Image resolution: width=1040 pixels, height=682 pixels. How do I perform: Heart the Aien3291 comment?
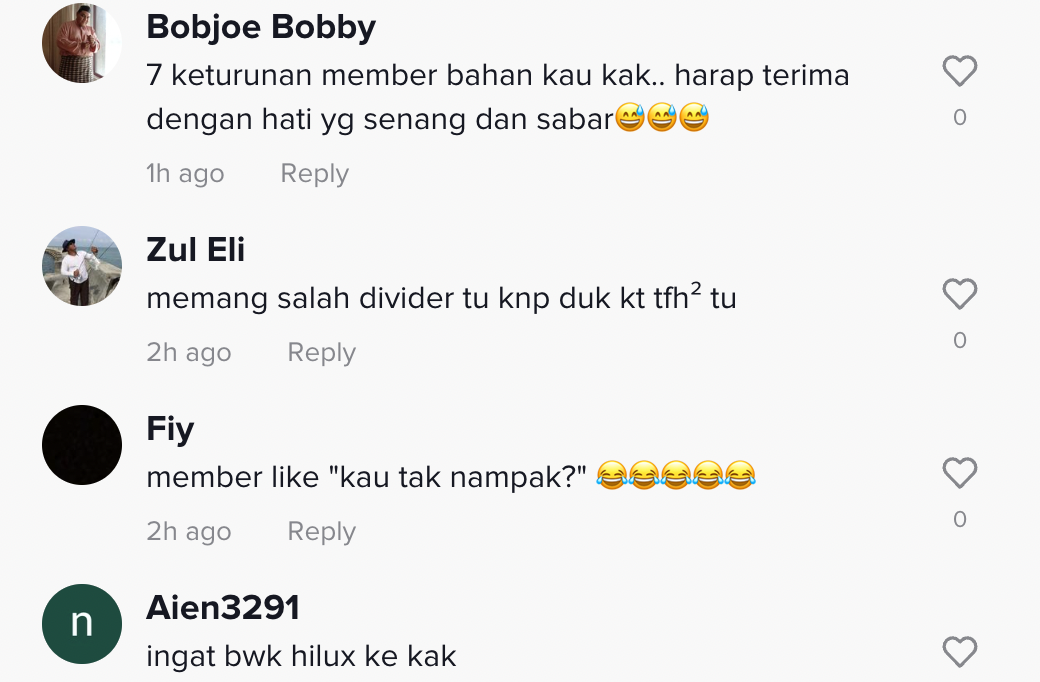click(x=960, y=652)
